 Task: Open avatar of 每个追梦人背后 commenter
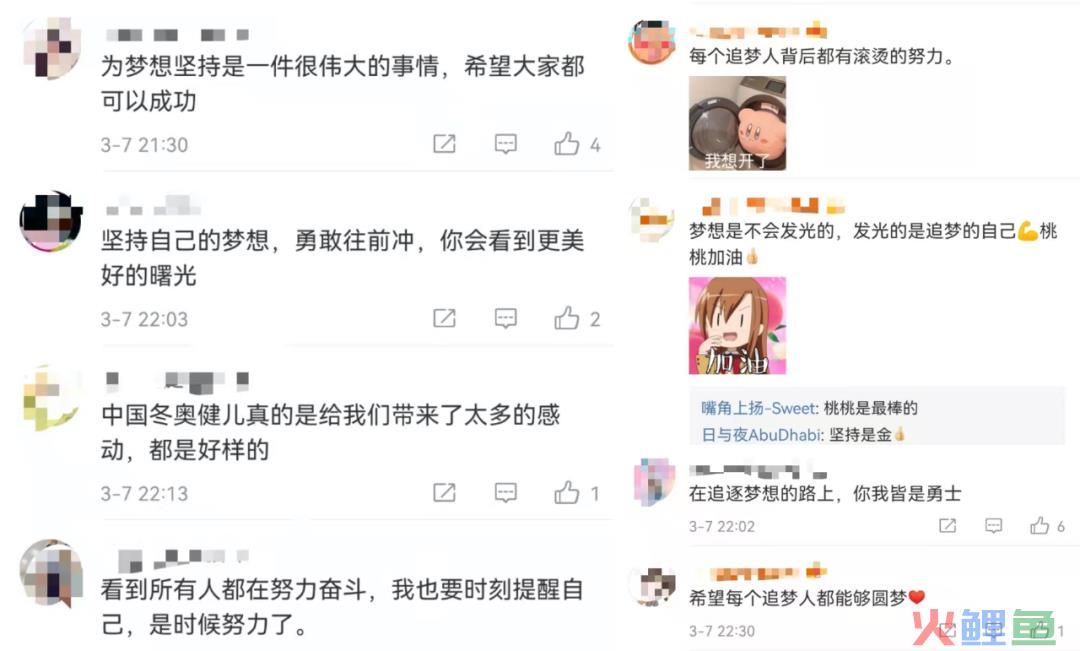coord(652,43)
